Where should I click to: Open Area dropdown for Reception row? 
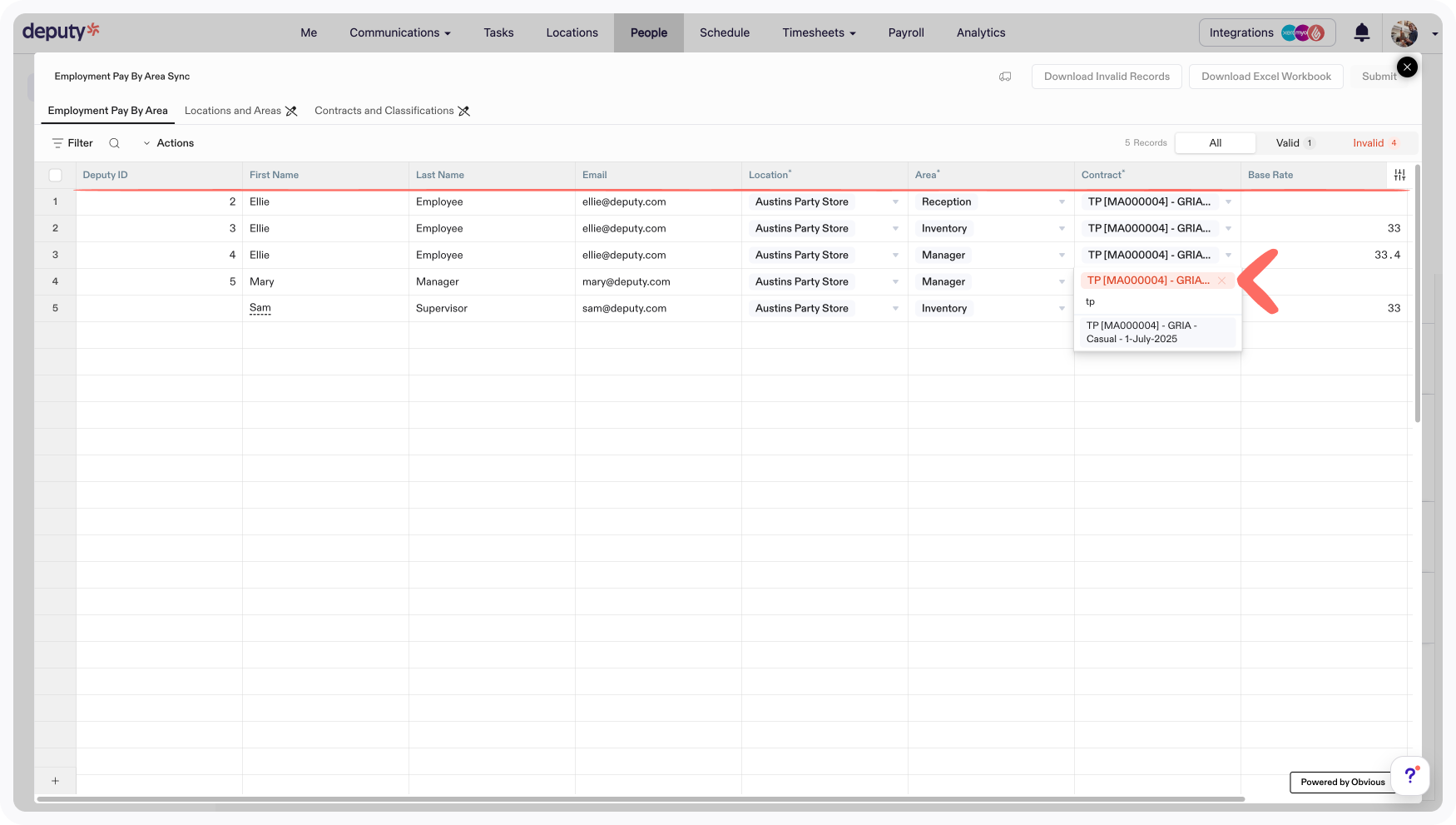tap(1062, 202)
